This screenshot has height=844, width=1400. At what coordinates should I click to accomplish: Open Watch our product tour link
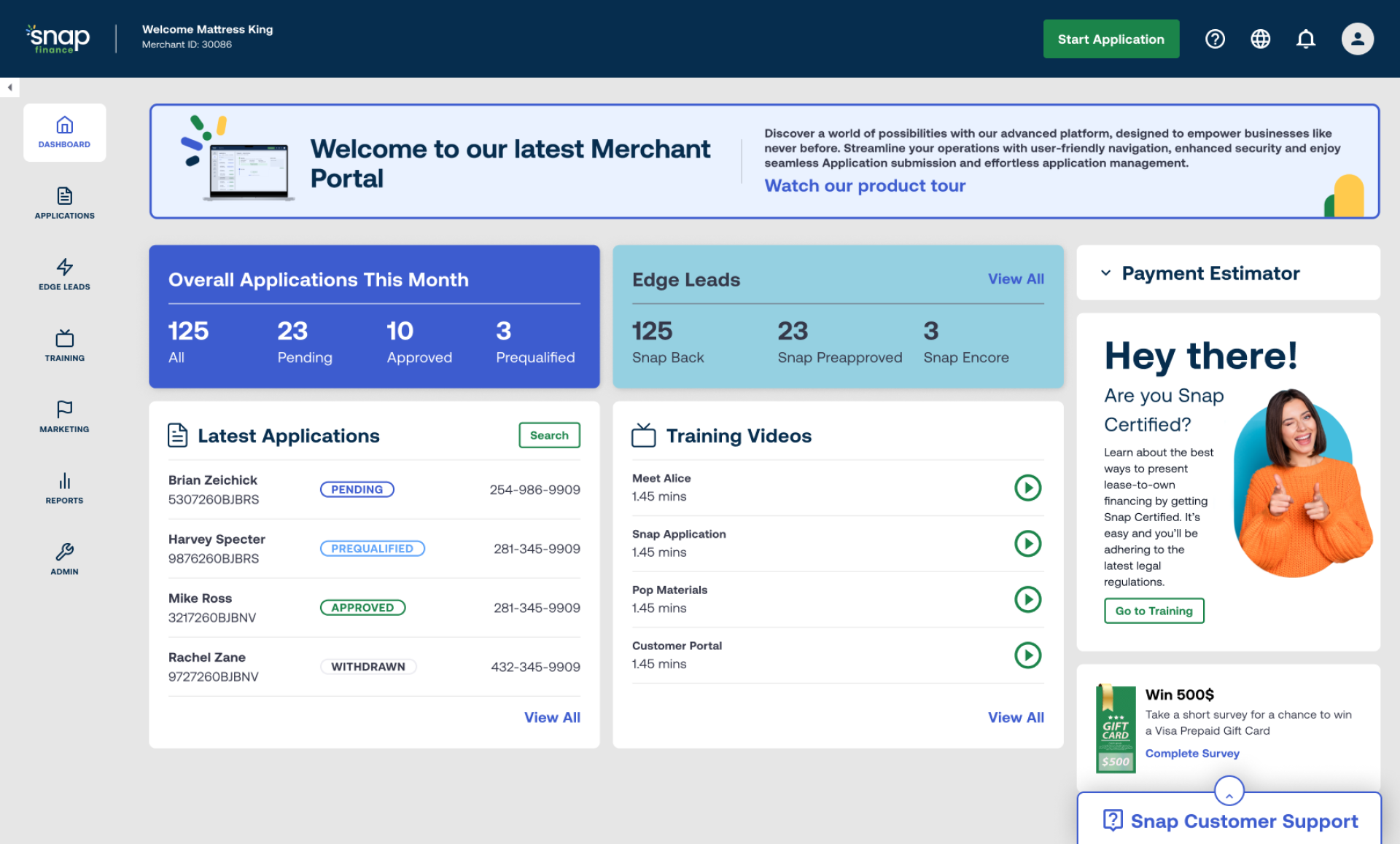[x=864, y=186]
